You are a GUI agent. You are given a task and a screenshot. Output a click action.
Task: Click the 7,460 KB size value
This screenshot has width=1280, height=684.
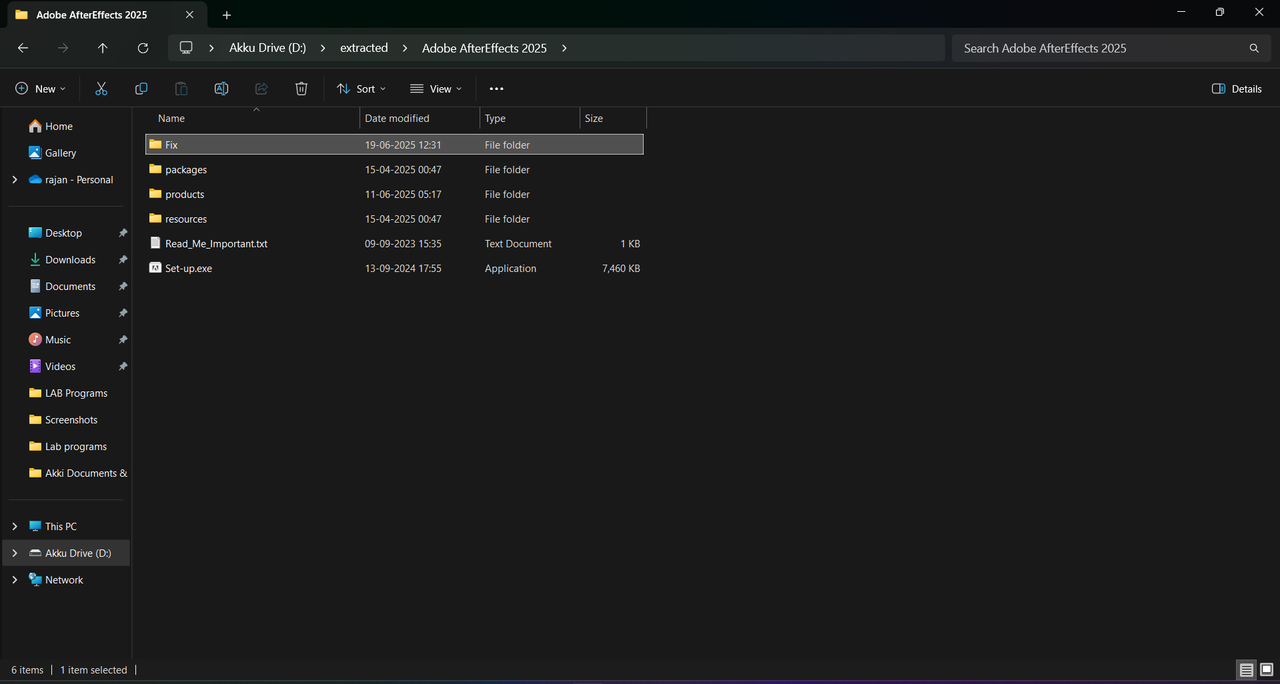(x=621, y=268)
